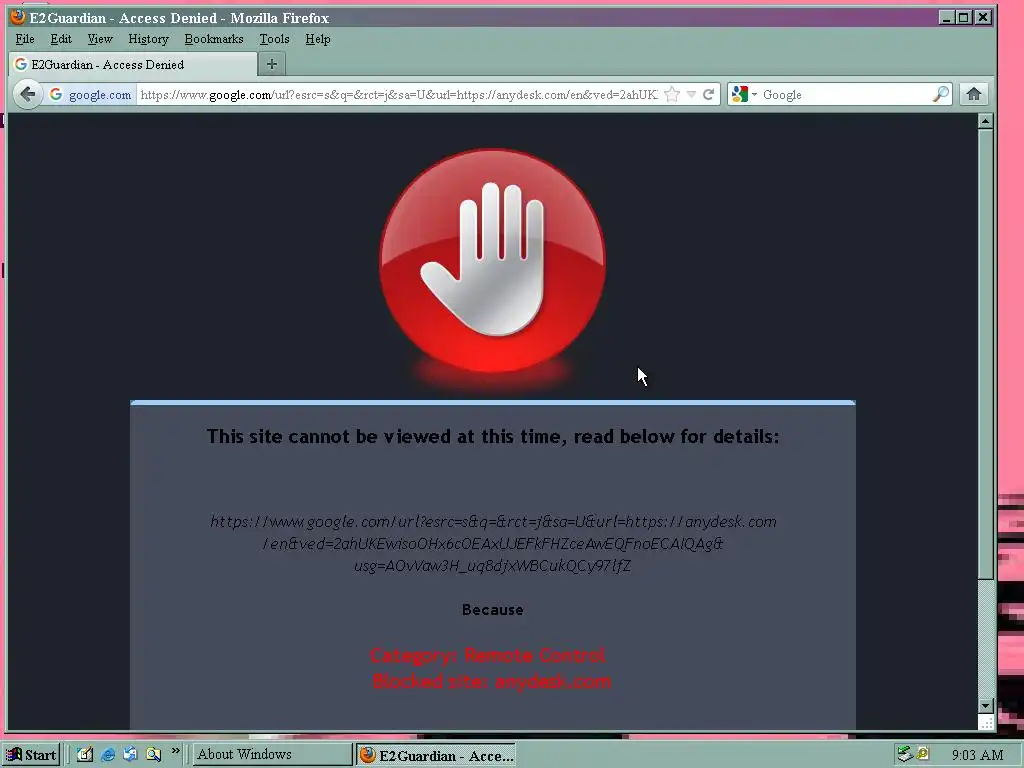The width and height of the screenshot is (1024, 768).
Task: Open the Outlook Express quick launch icon
Action: point(130,754)
